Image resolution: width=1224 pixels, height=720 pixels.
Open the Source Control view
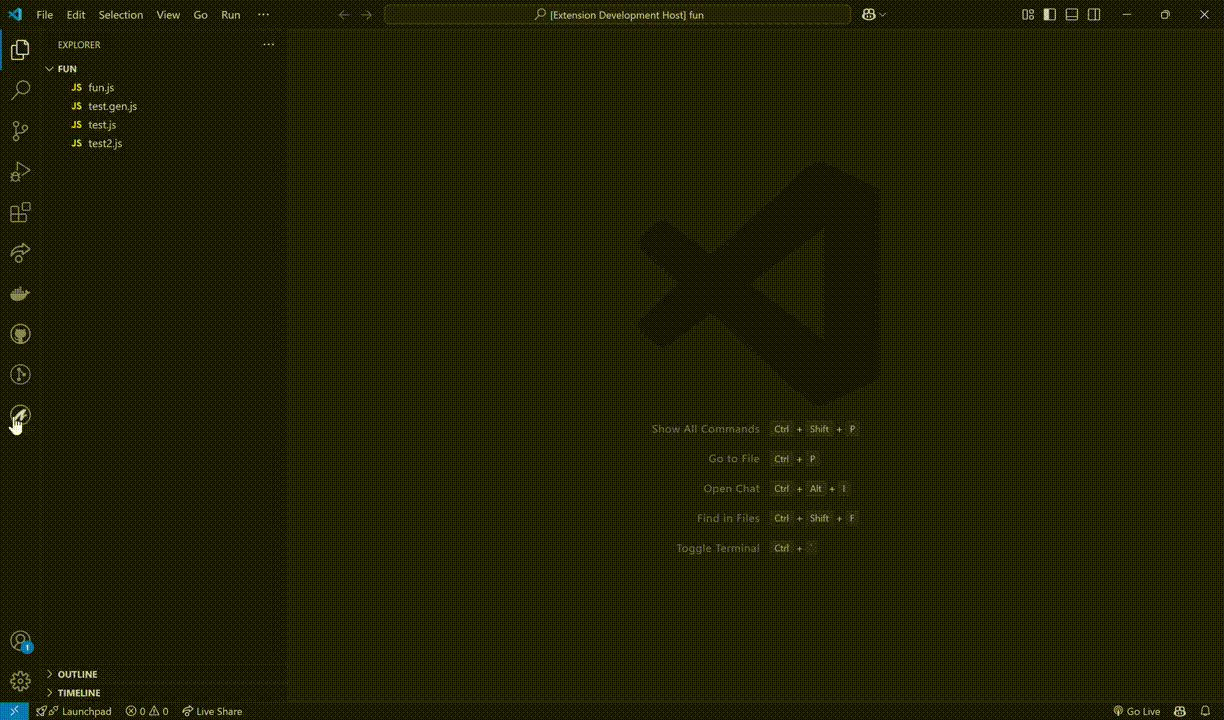[20, 131]
